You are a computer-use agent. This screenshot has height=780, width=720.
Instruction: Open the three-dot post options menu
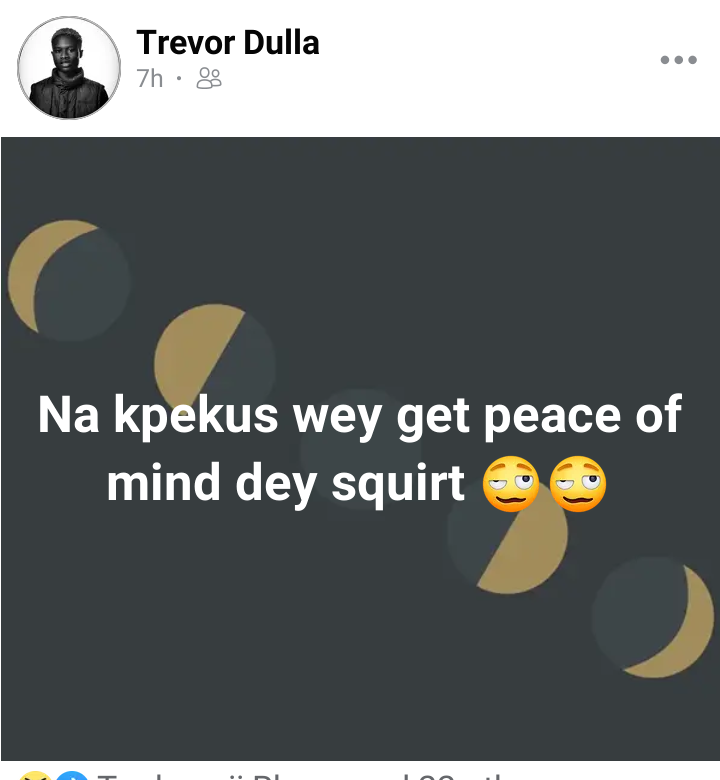[x=678, y=60]
